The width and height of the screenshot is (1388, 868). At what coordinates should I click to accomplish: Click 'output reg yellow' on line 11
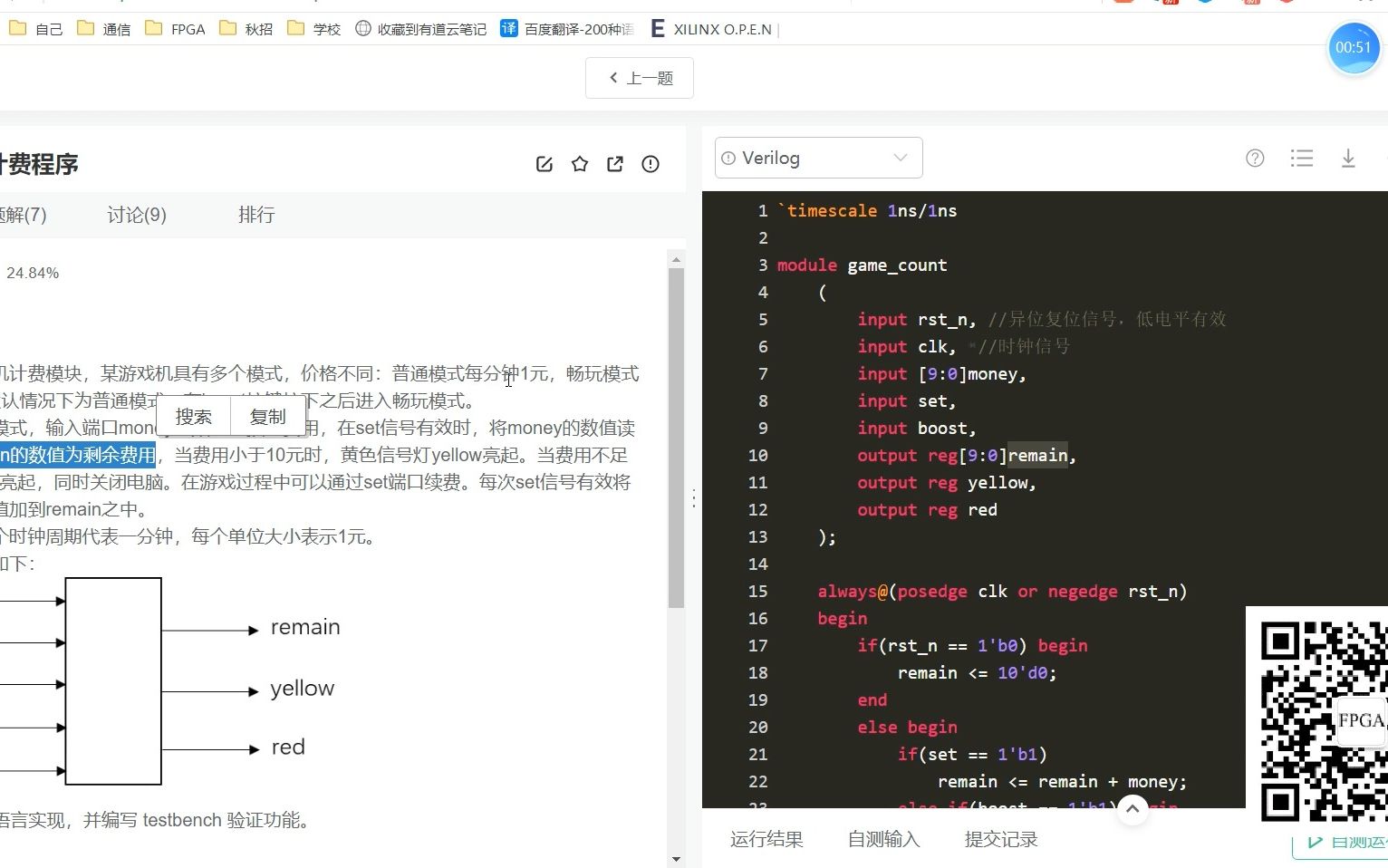point(946,482)
